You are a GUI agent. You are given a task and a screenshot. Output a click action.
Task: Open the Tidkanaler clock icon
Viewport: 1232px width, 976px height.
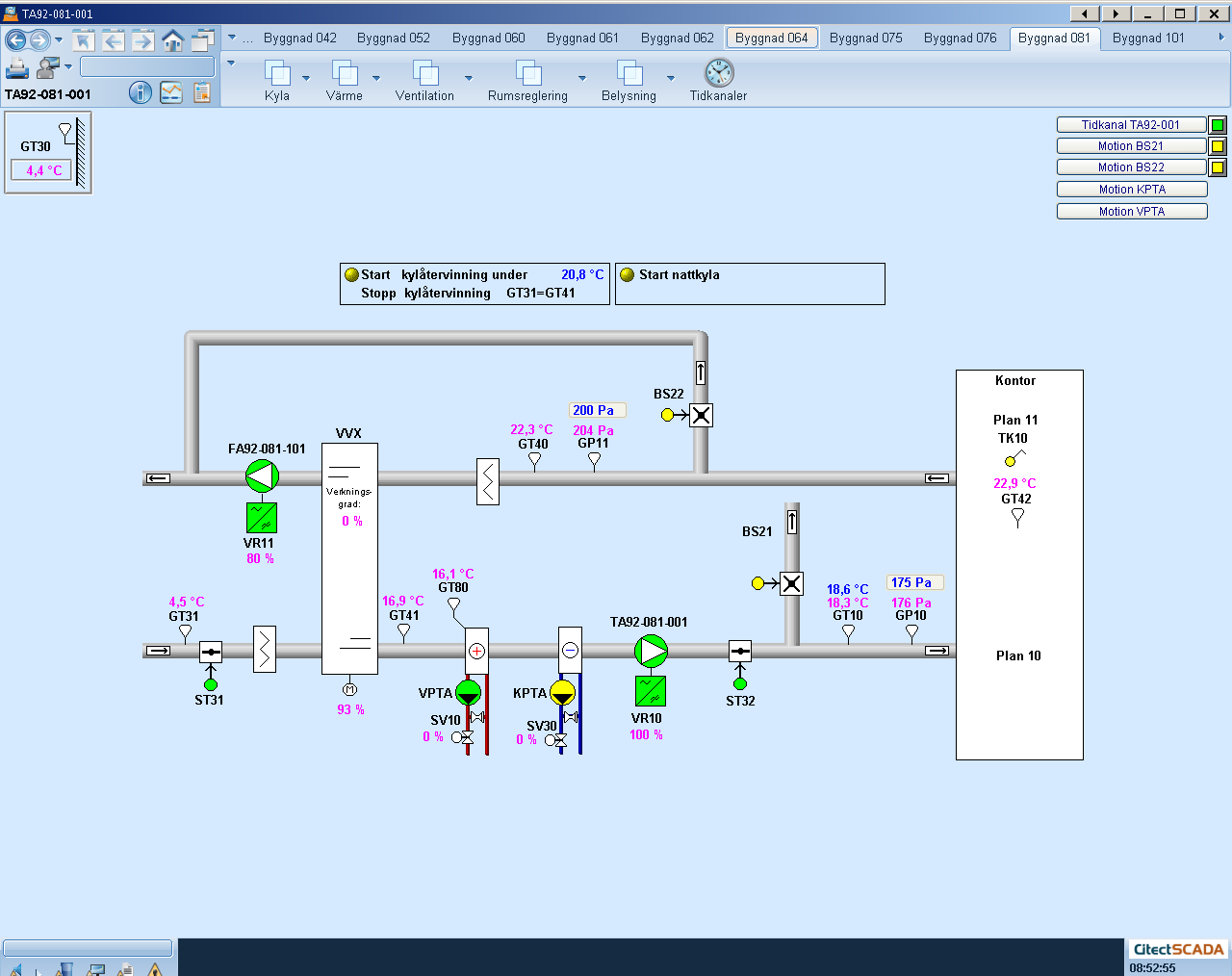click(718, 73)
